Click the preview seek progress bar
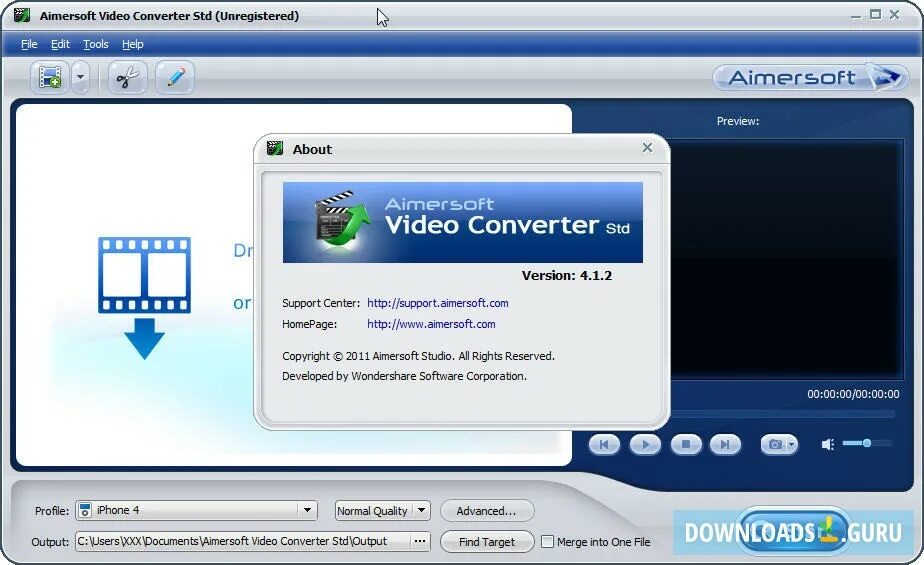Viewport: 924px width, 565px height. pyautogui.click(x=783, y=414)
